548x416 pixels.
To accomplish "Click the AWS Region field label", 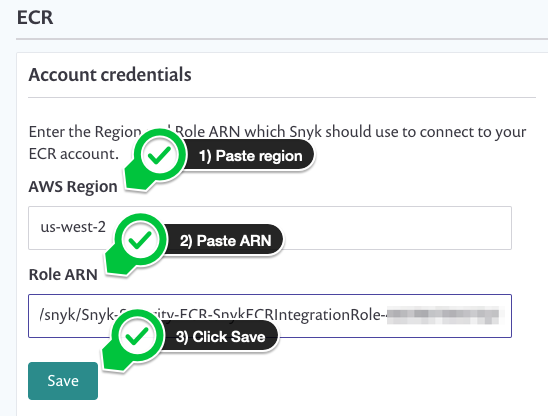I will [x=73, y=186].
